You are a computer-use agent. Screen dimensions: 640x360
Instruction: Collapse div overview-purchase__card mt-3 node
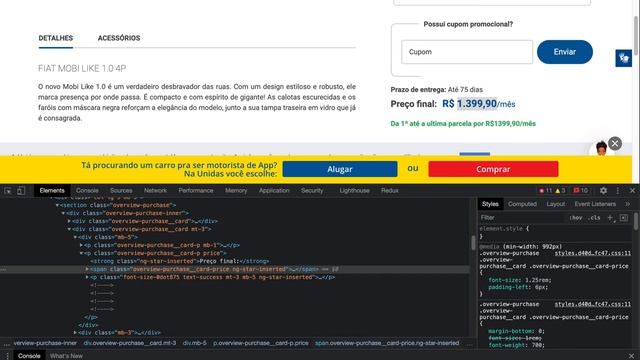pos(69,229)
